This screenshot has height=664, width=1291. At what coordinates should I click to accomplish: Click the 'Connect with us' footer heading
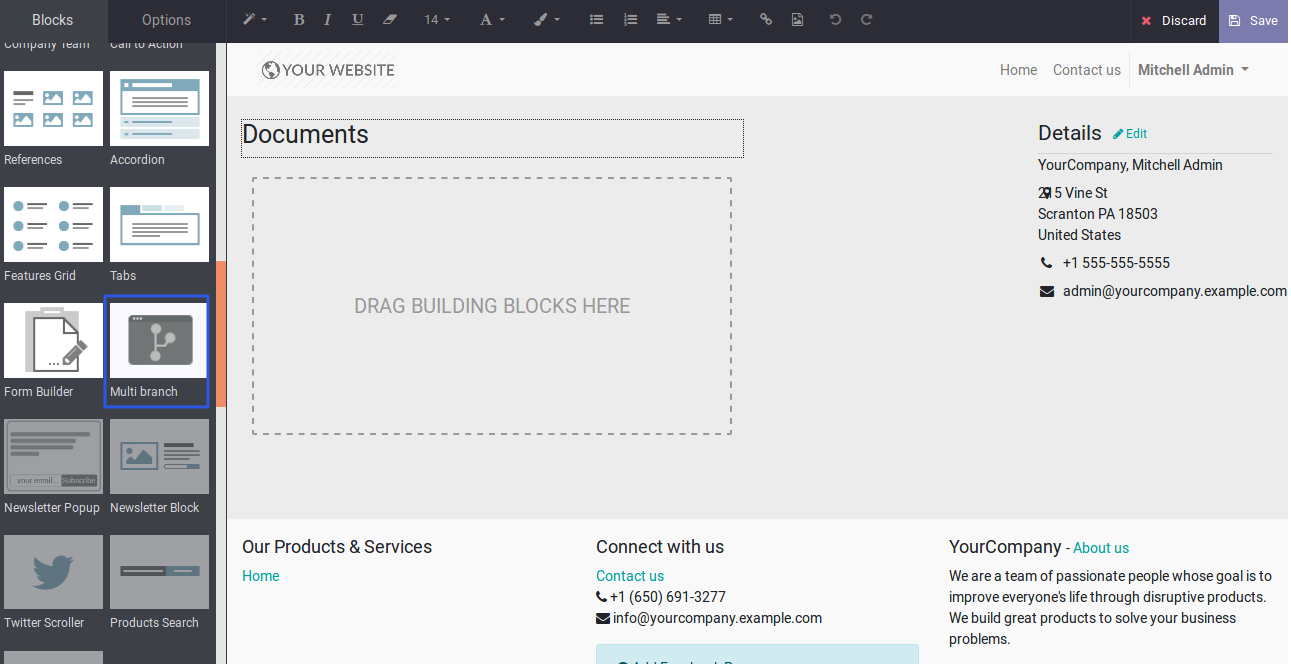(660, 547)
